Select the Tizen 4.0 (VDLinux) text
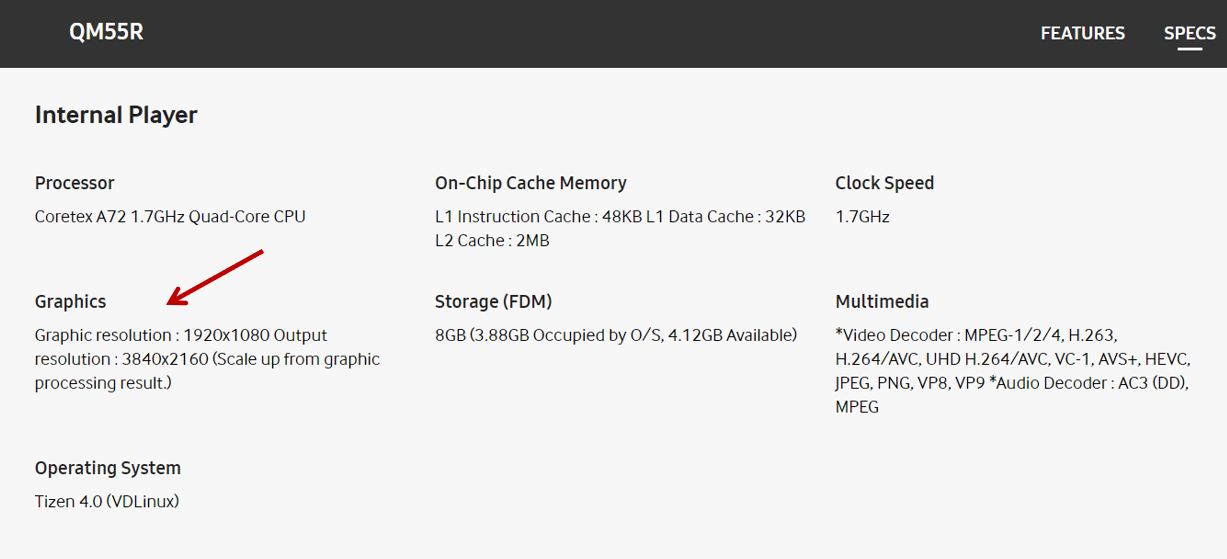Screen dimensions: 1227x559 coord(107,501)
